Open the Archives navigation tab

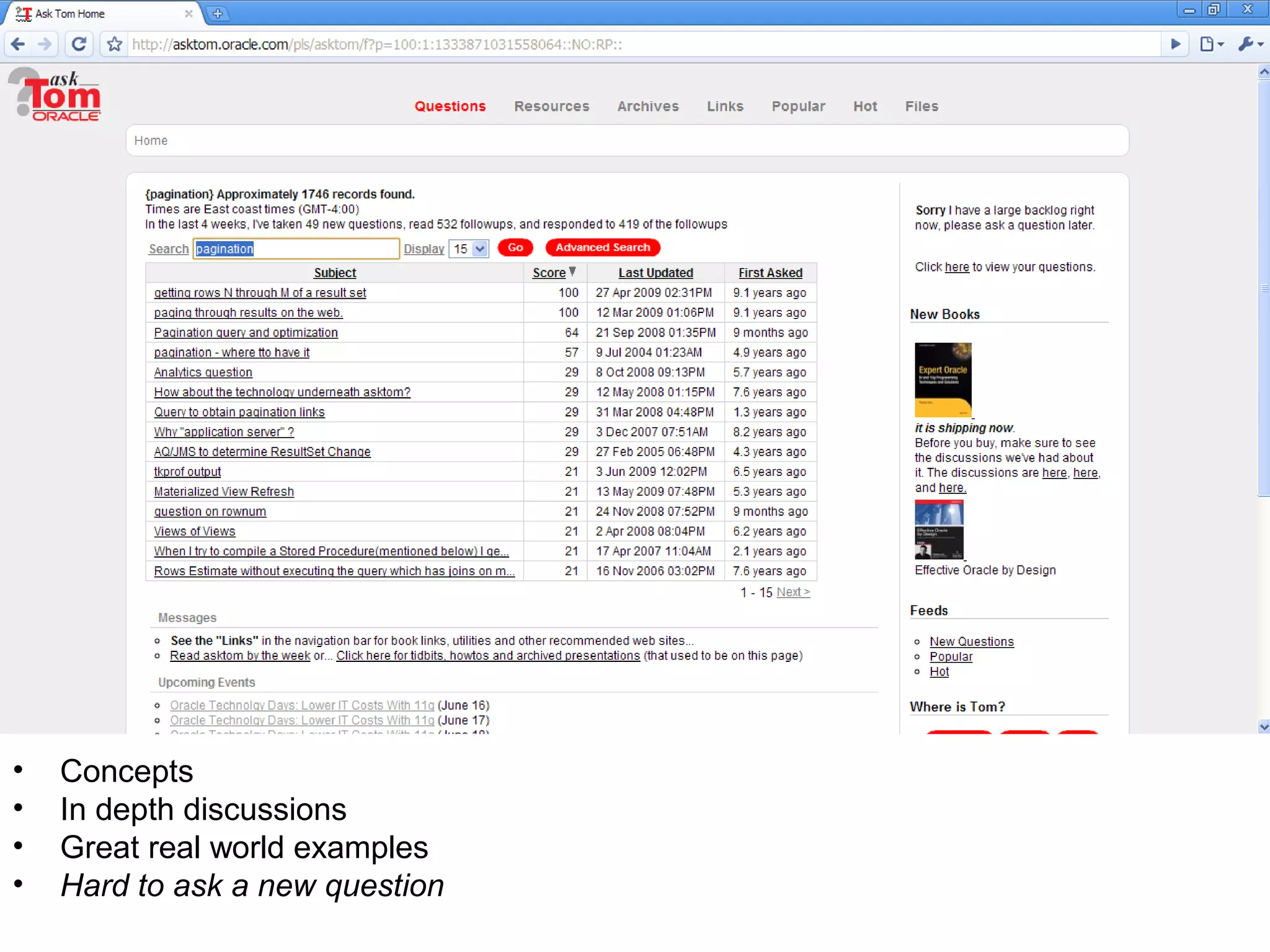647,106
